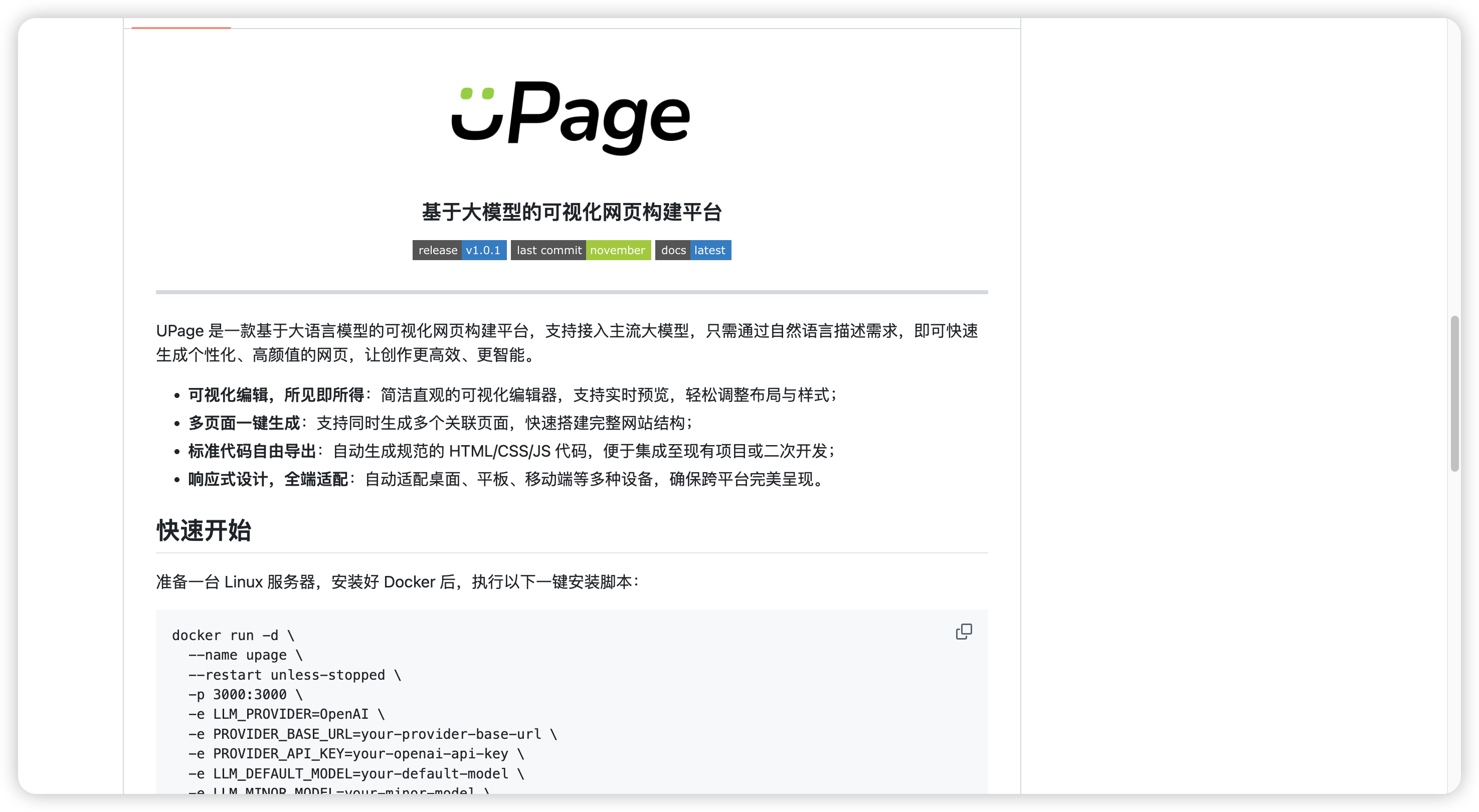Open the release v1.0.1 badge
Screen dimensions: 1479x812
(459, 250)
